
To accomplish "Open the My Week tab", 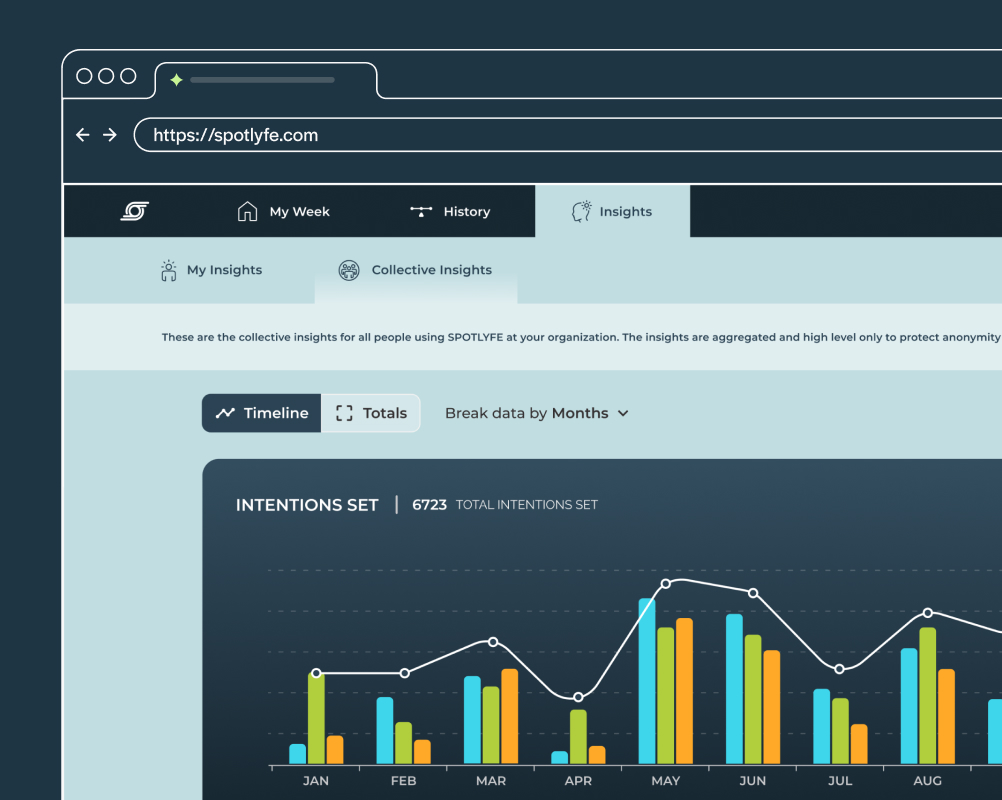I will coord(299,212).
